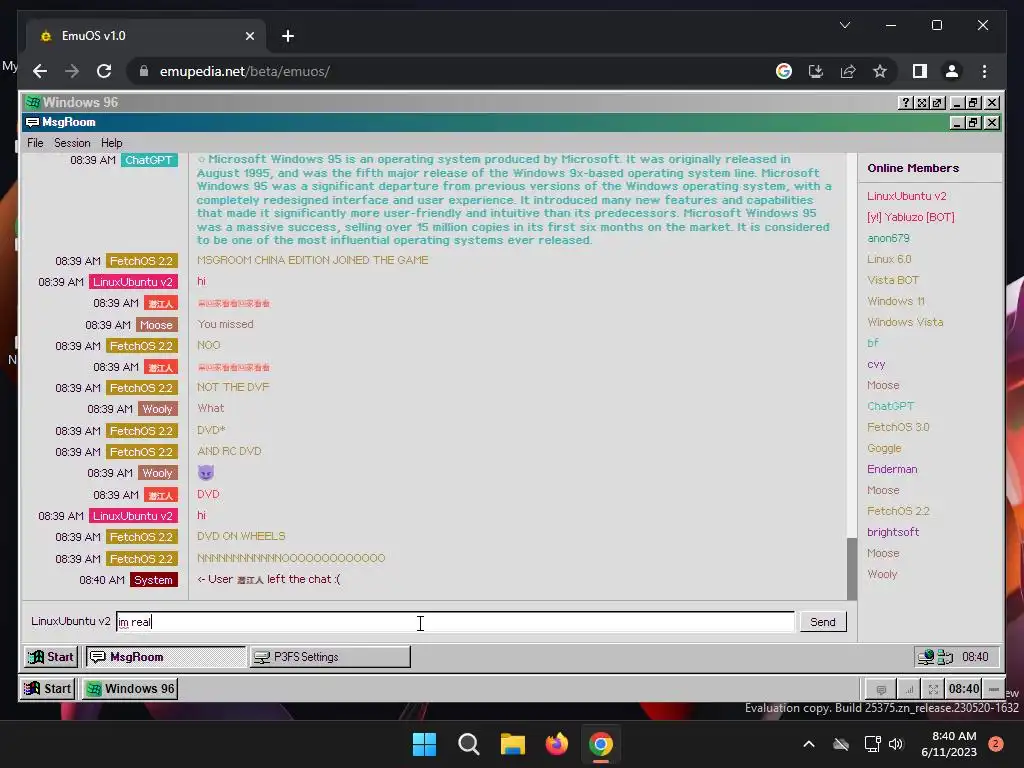The image size is (1024, 768).
Task: Open the Chrome profile menu
Action: pyautogui.click(x=952, y=71)
